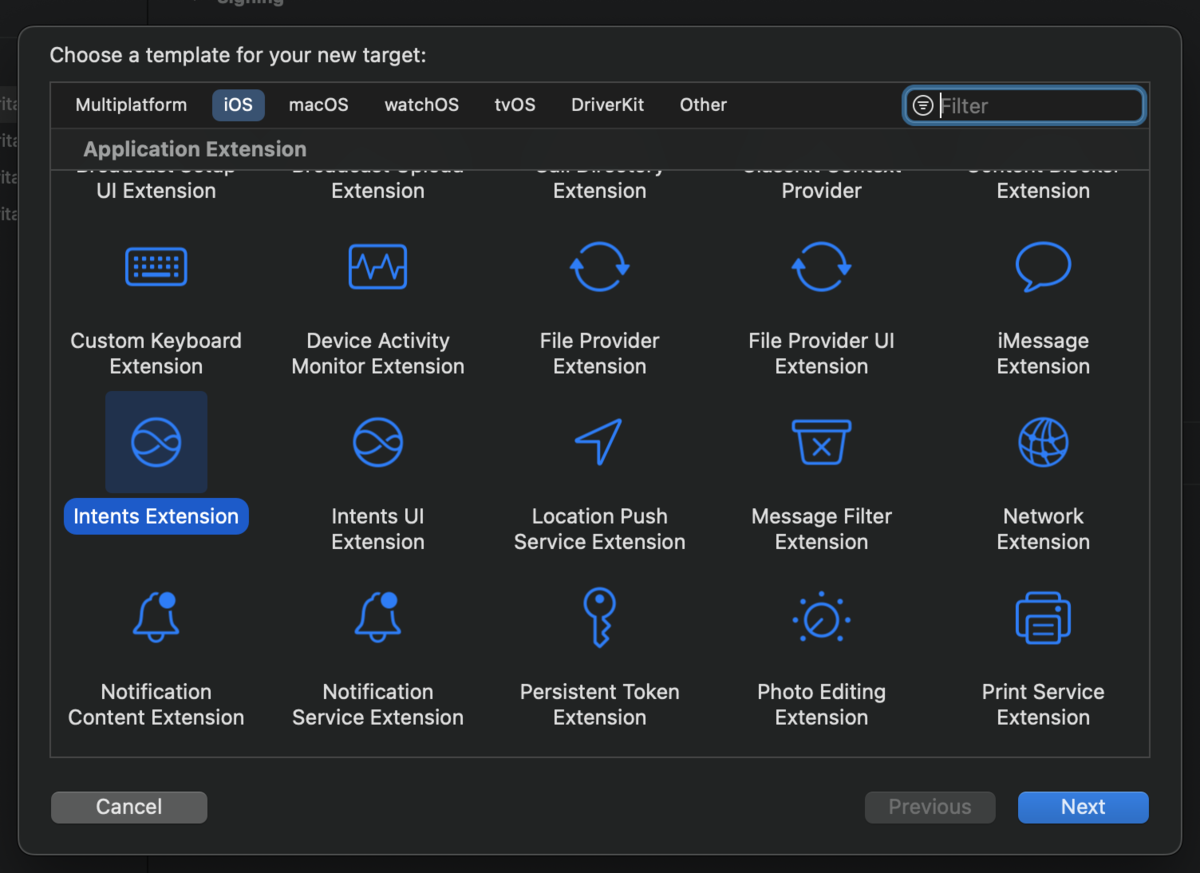Select the Message Filter Extension icon
Screen dimensions: 1200x873
[821, 442]
